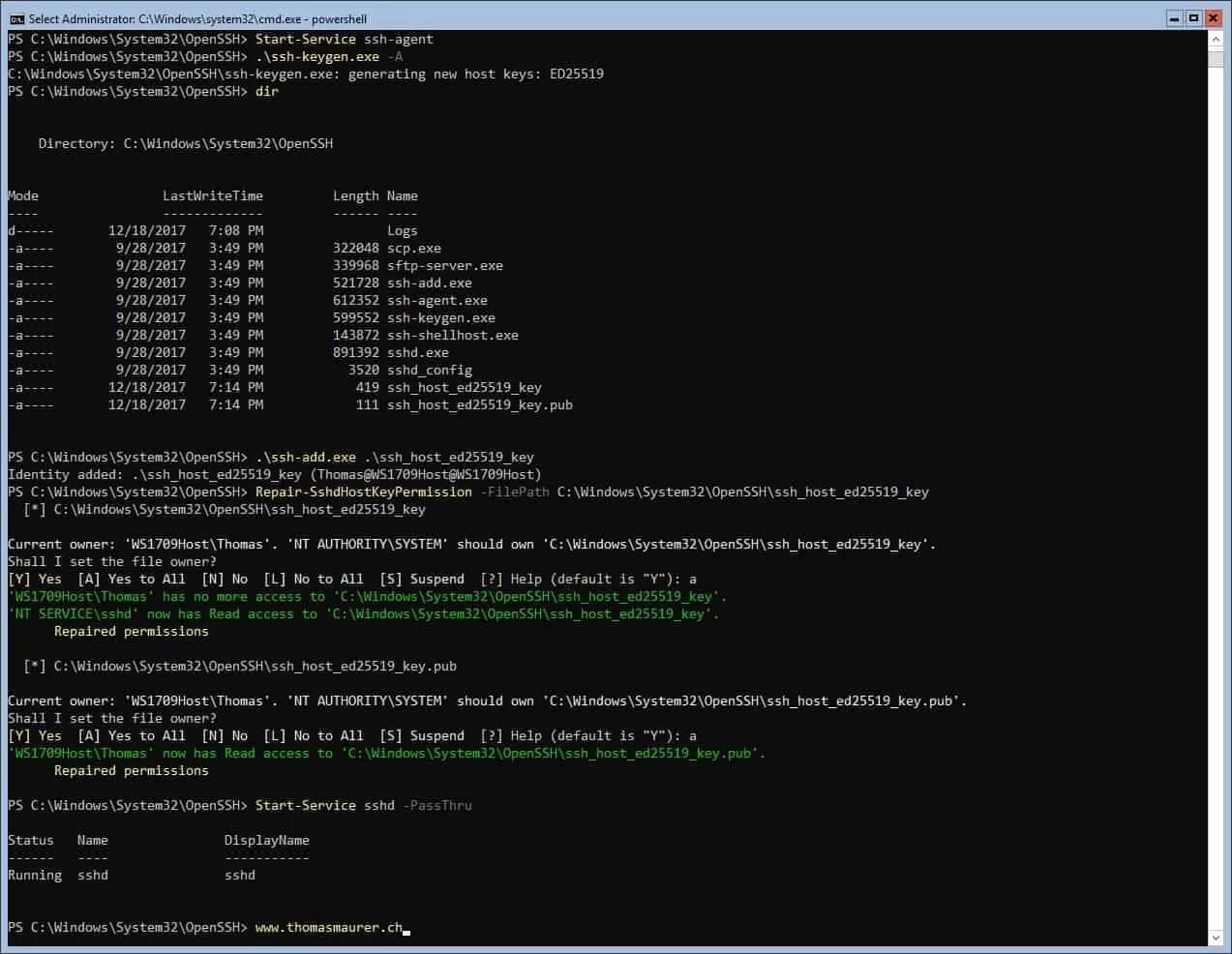Click 'www.thomasmaurer.ch' at the prompt
This screenshot has height=954, width=1232.
(329, 928)
